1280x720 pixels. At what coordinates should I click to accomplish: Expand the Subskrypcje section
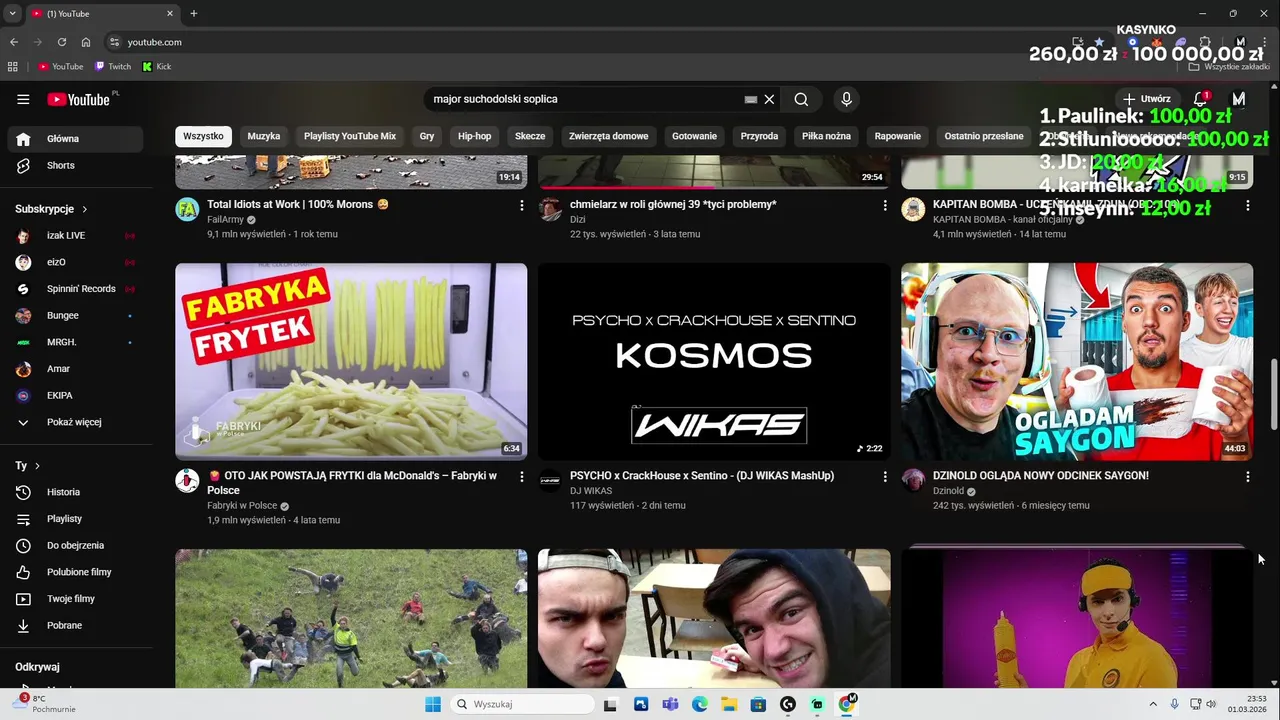51,209
